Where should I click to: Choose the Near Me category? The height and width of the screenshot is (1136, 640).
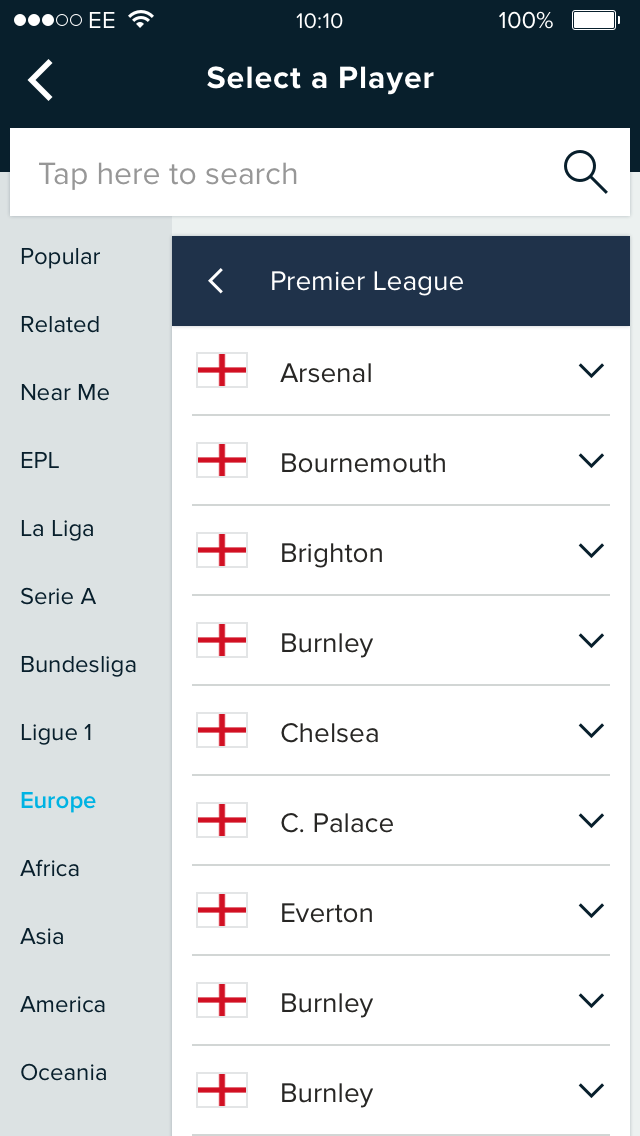[x=65, y=393]
